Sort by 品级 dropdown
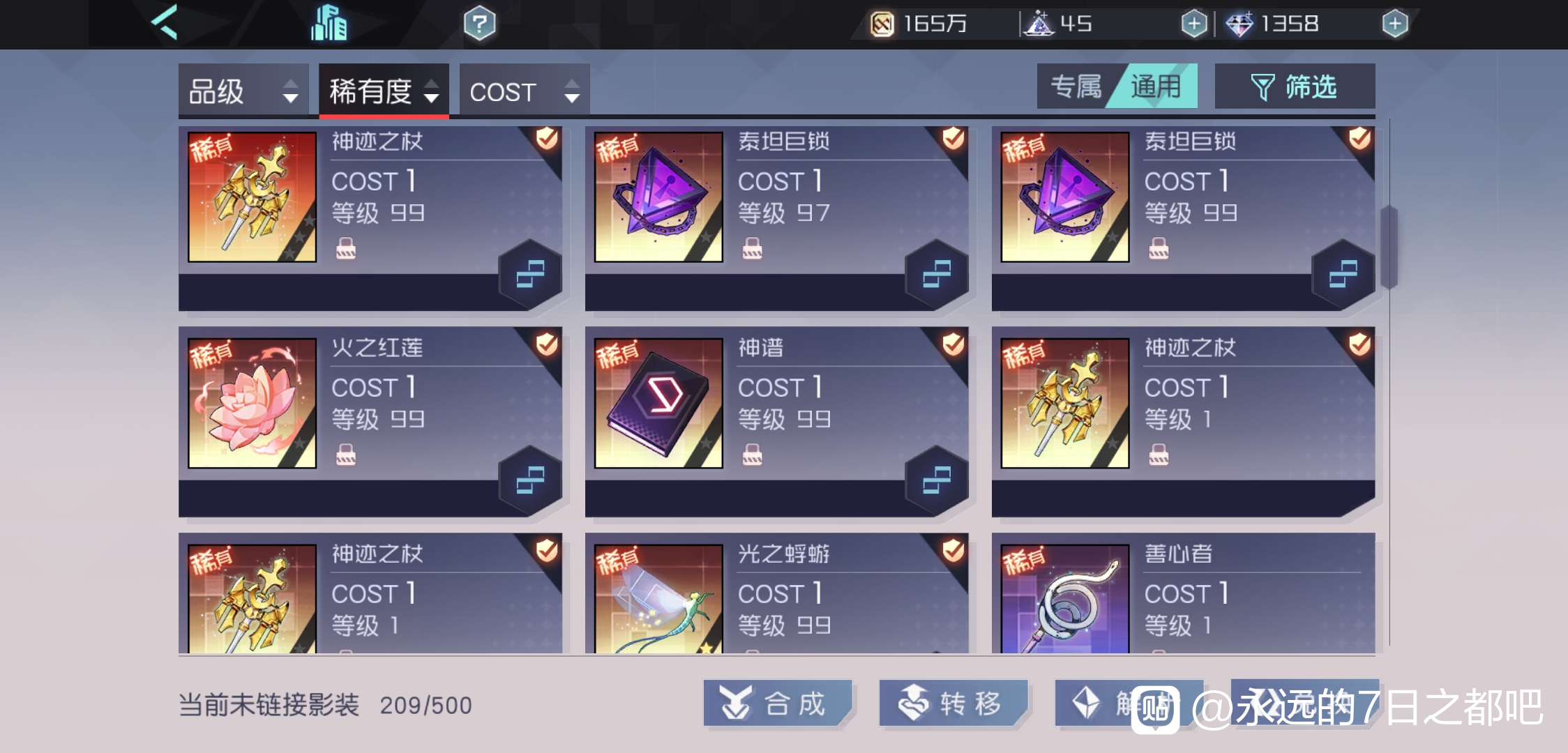The height and width of the screenshot is (753, 1568). [x=243, y=90]
